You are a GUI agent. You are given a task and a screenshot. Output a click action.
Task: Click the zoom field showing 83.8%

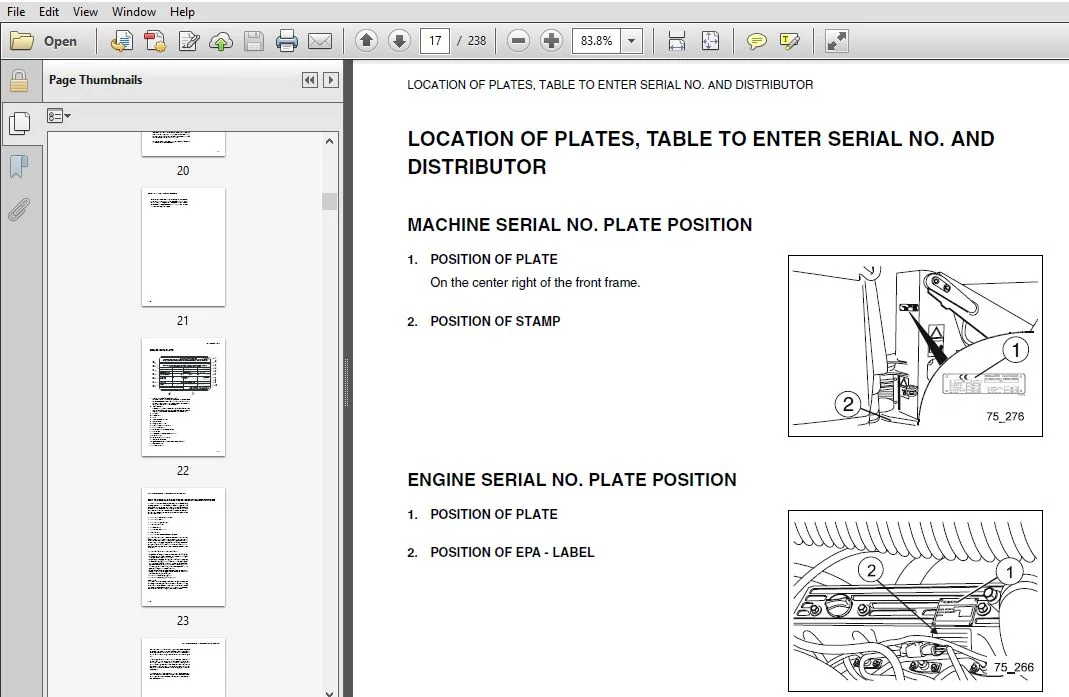(597, 41)
